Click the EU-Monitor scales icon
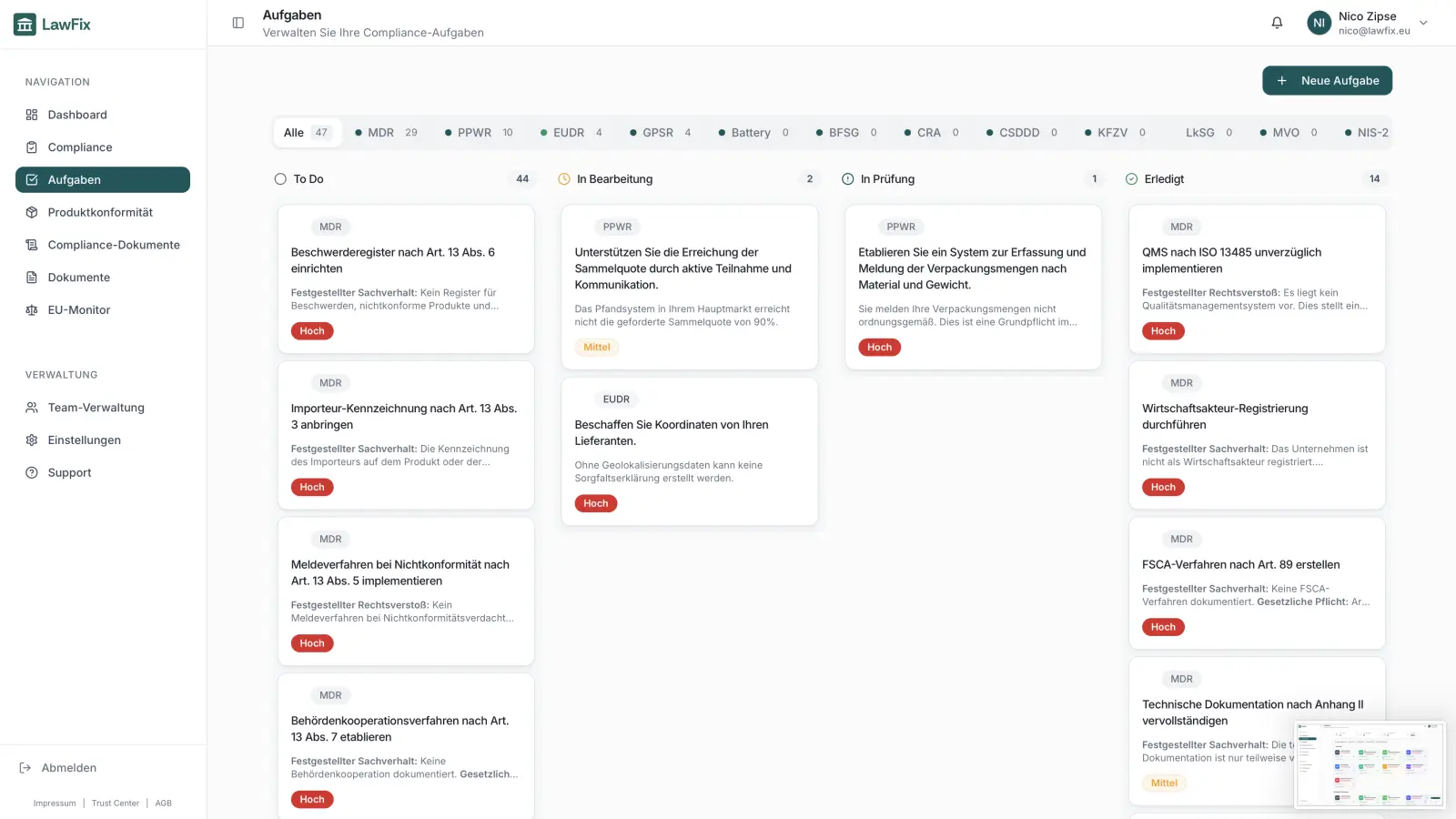Screen dimensions: 1456x819 pyautogui.click(x=32, y=310)
